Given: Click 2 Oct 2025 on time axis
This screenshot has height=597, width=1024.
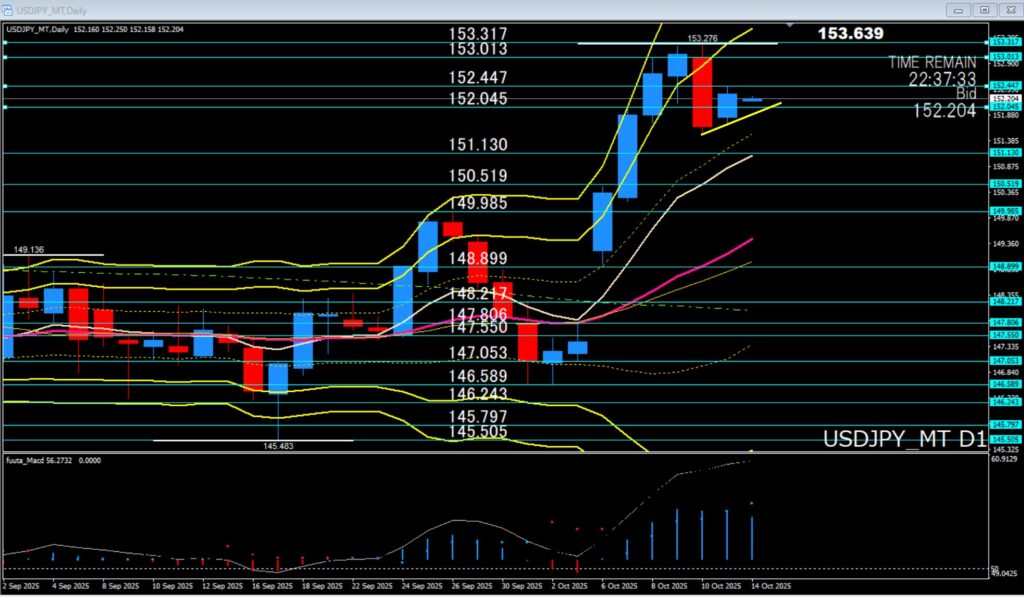Looking at the screenshot, I should [565, 588].
